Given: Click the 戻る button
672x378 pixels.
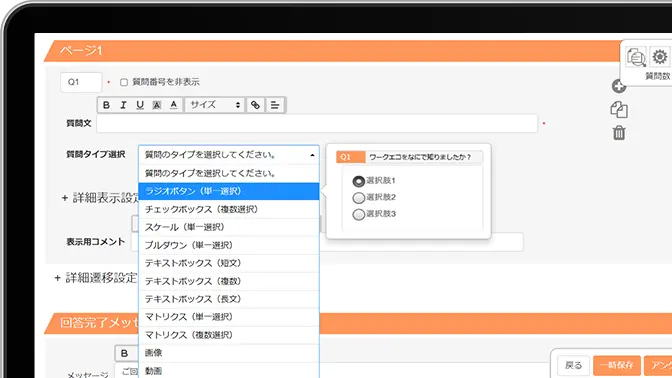Looking at the screenshot, I should pos(573,365).
